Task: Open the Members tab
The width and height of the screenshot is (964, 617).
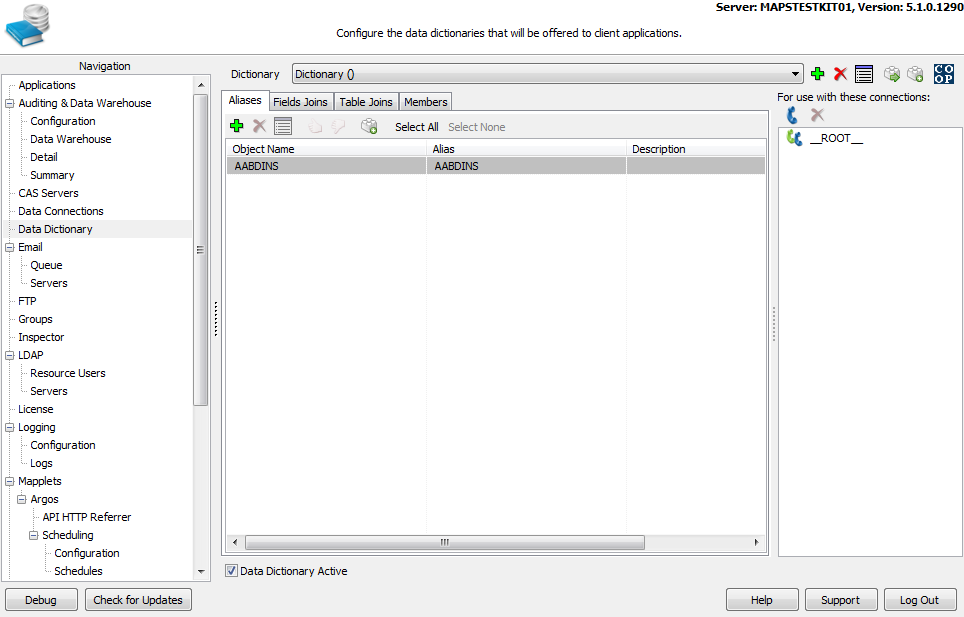Action: [425, 102]
